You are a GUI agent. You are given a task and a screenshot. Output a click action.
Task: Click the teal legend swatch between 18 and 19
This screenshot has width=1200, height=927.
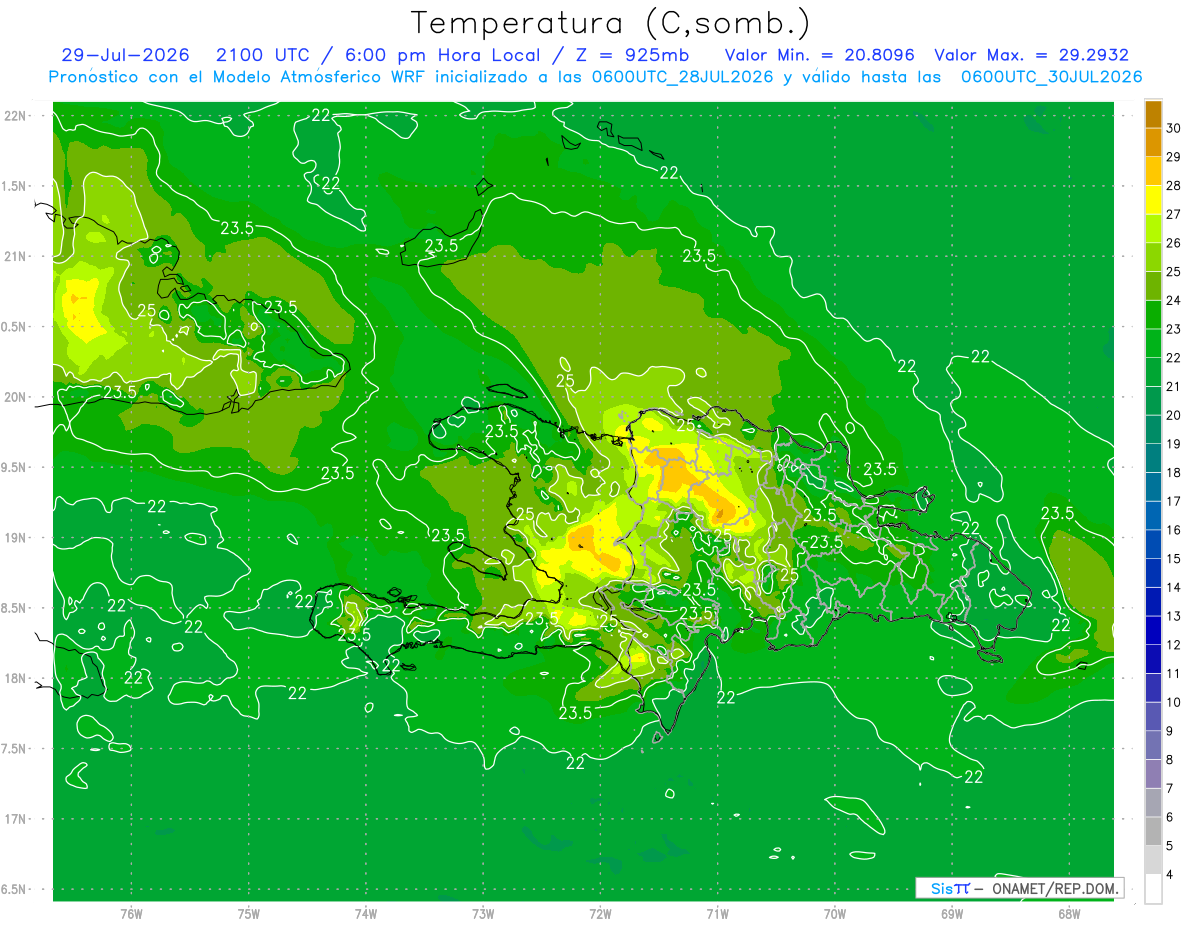point(1153,459)
